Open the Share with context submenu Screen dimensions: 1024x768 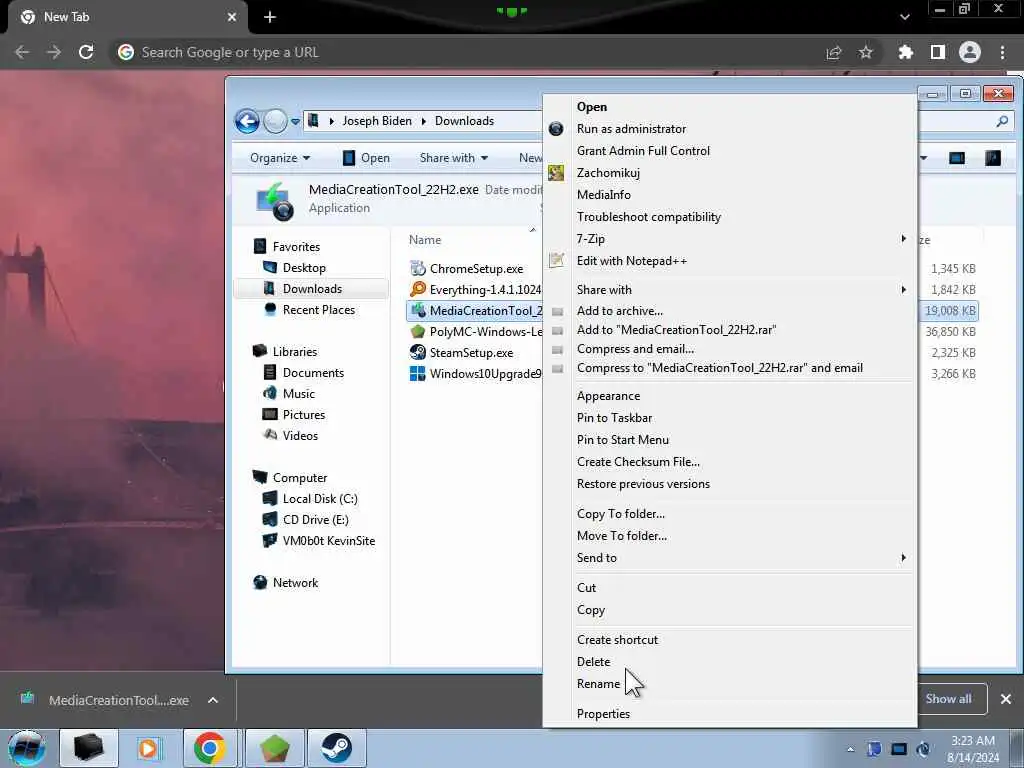pos(728,289)
